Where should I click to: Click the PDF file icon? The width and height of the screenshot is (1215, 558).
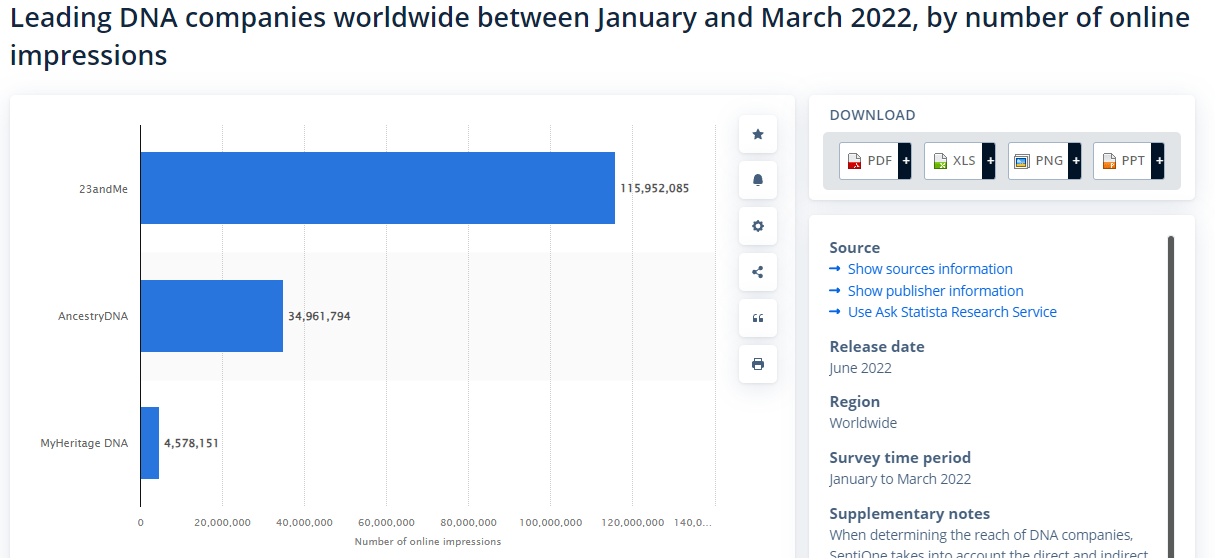pos(855,161)
